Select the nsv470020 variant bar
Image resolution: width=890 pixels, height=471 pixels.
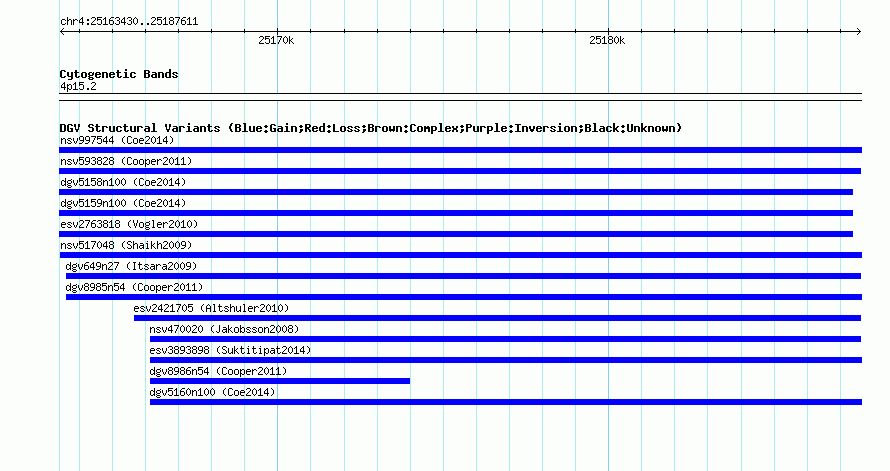click(x=505, y=339)
